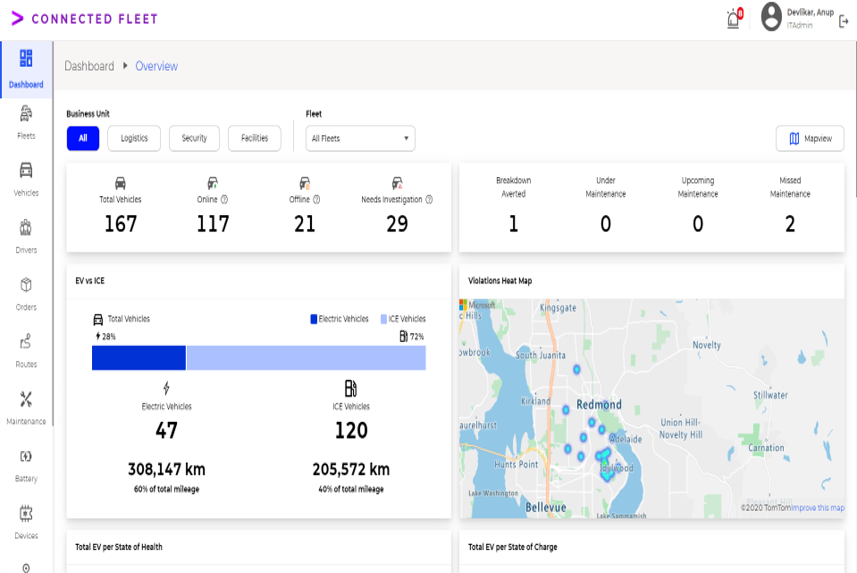Click Breakdown Averted value 1
Image resolution: width=857 pixels, height=573 pixels.
click(513, 224)
